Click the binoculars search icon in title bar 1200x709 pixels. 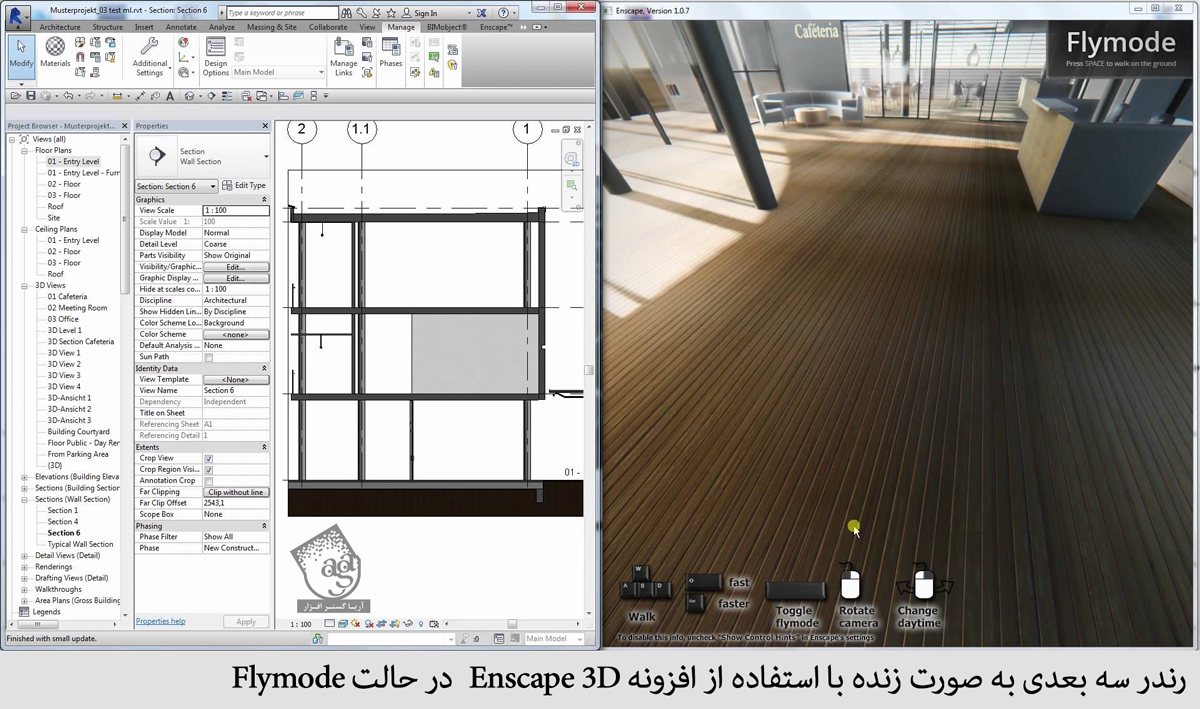345,13
